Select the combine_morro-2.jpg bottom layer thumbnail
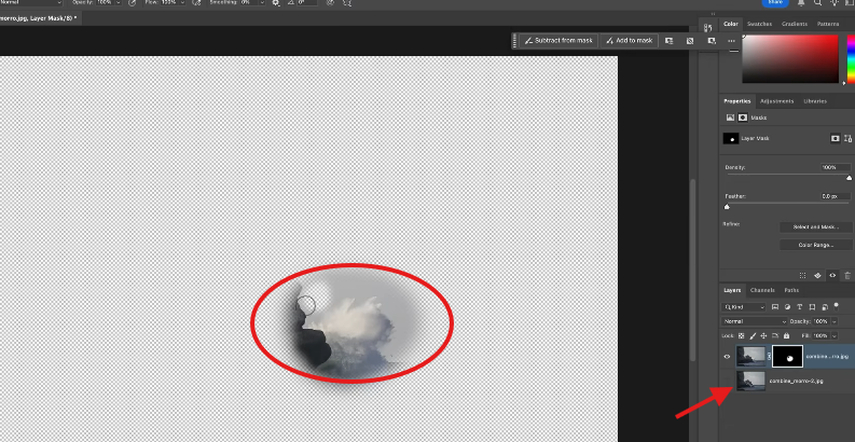Viewport: 855px width, 442px height. (751, 381)
